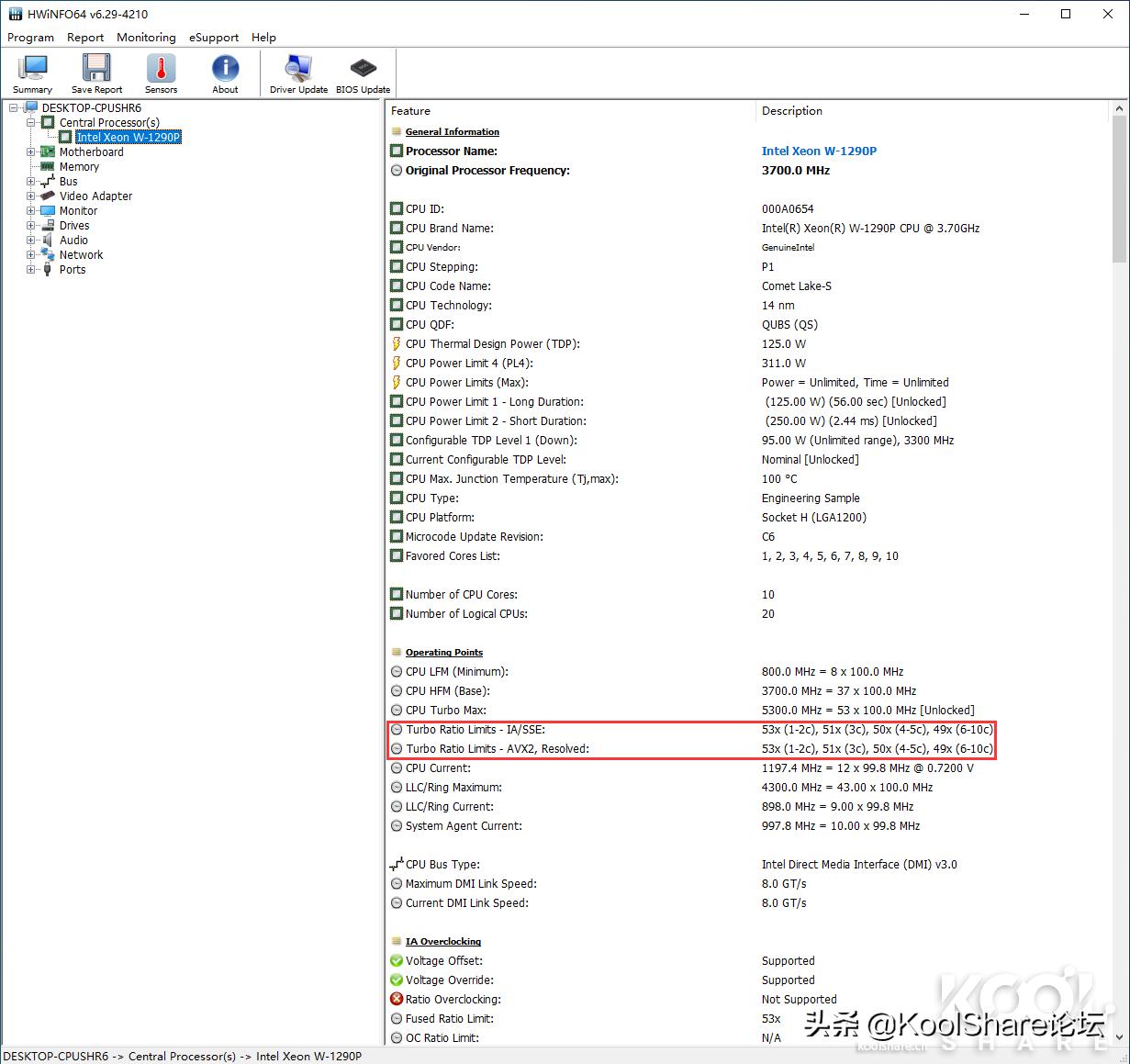Screen dimensions: 1130x1064
Task: Expand the Network tree node
Action: (x=30, y=255)
